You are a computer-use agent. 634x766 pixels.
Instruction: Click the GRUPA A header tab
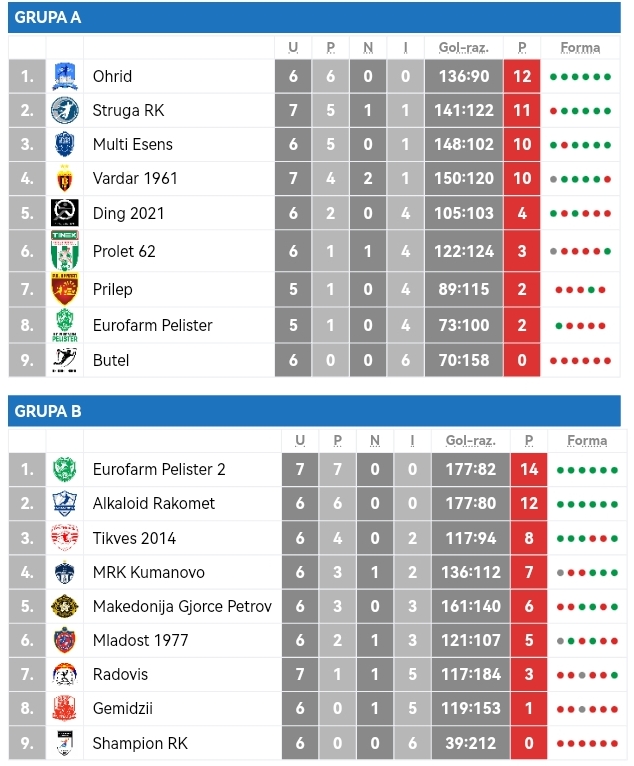[x=48, y=18]
